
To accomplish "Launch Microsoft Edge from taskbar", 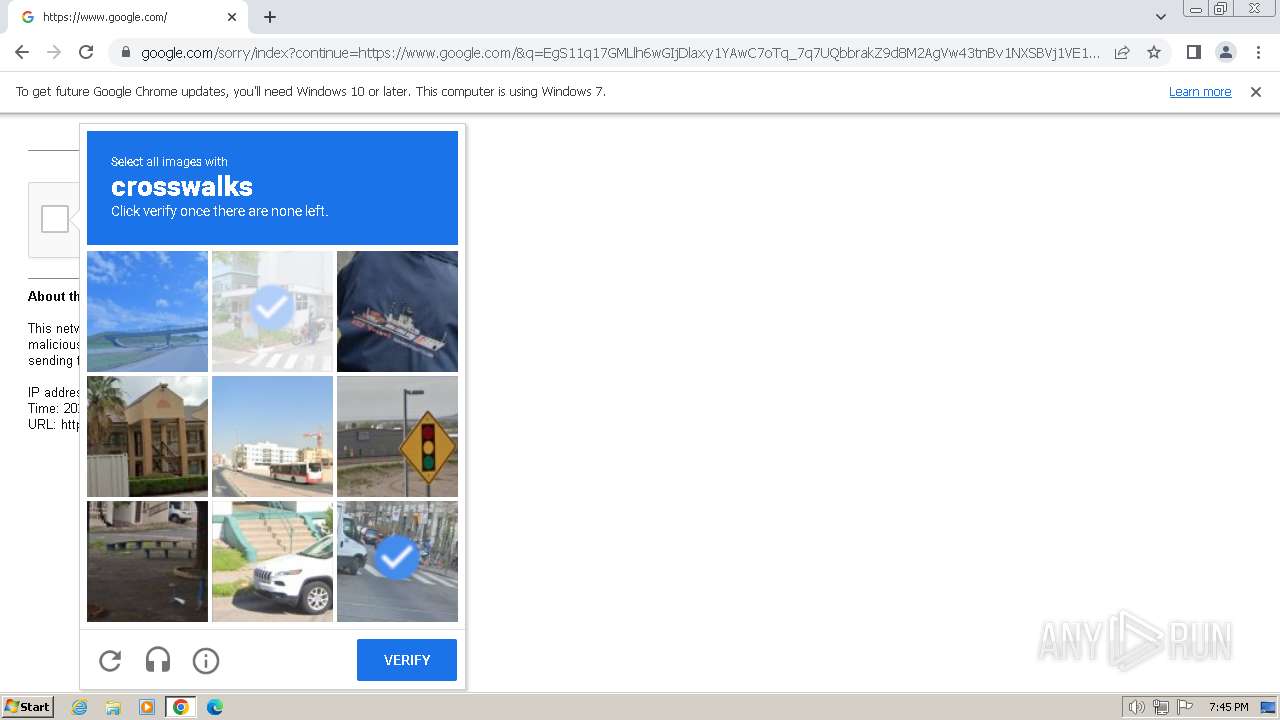I will click(x=215, y=707).
